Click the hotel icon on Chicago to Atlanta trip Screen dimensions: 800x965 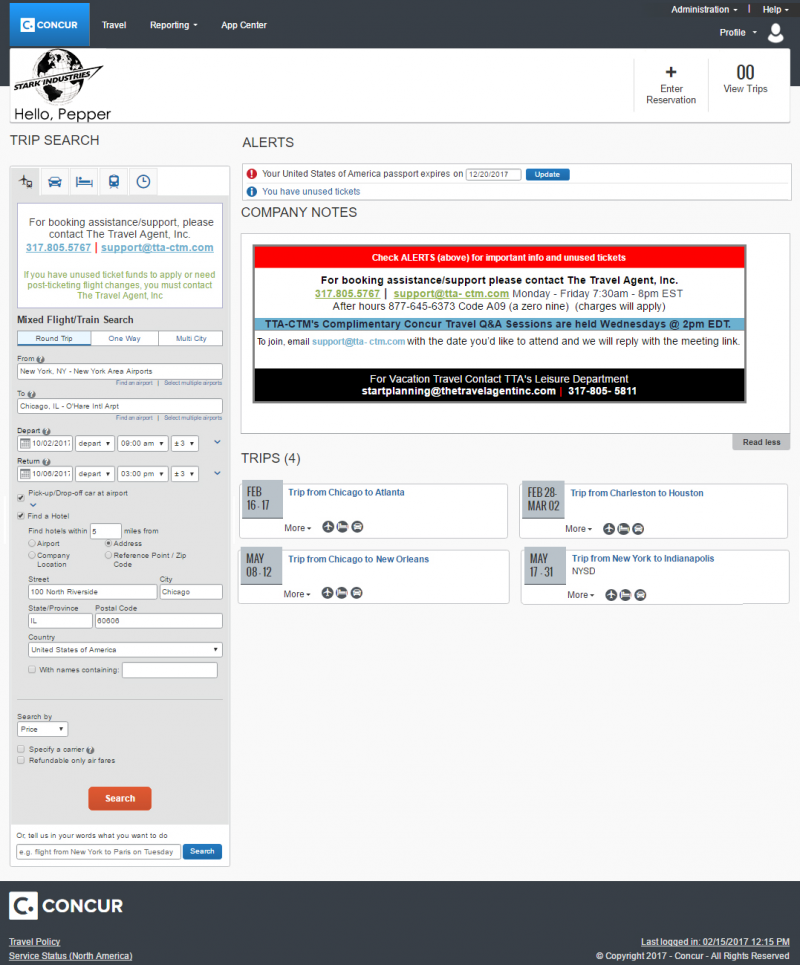(343, 527)
